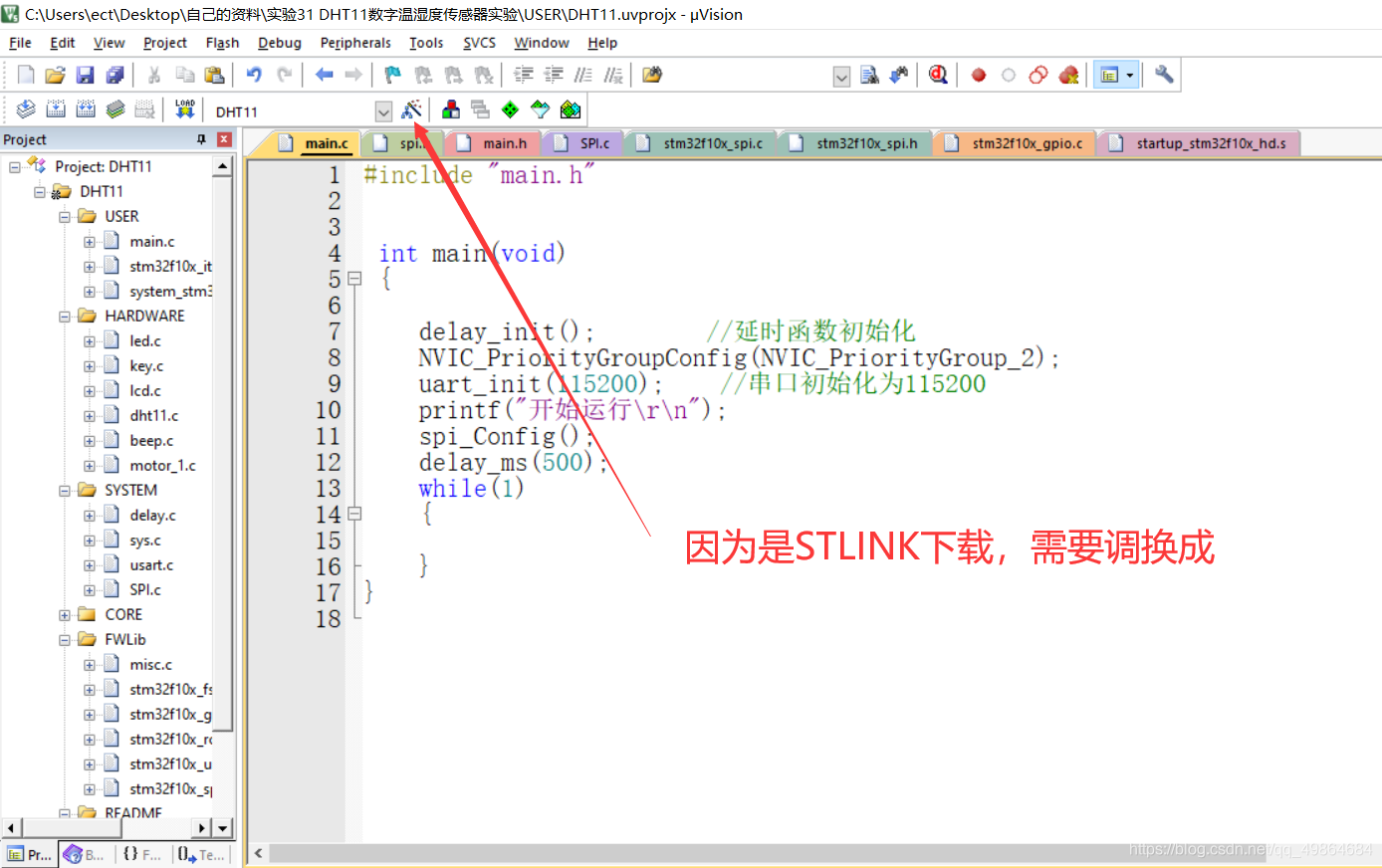Create a new file with the New icon
Viewport: 1382px width, 868px height.
click(26, 75)
